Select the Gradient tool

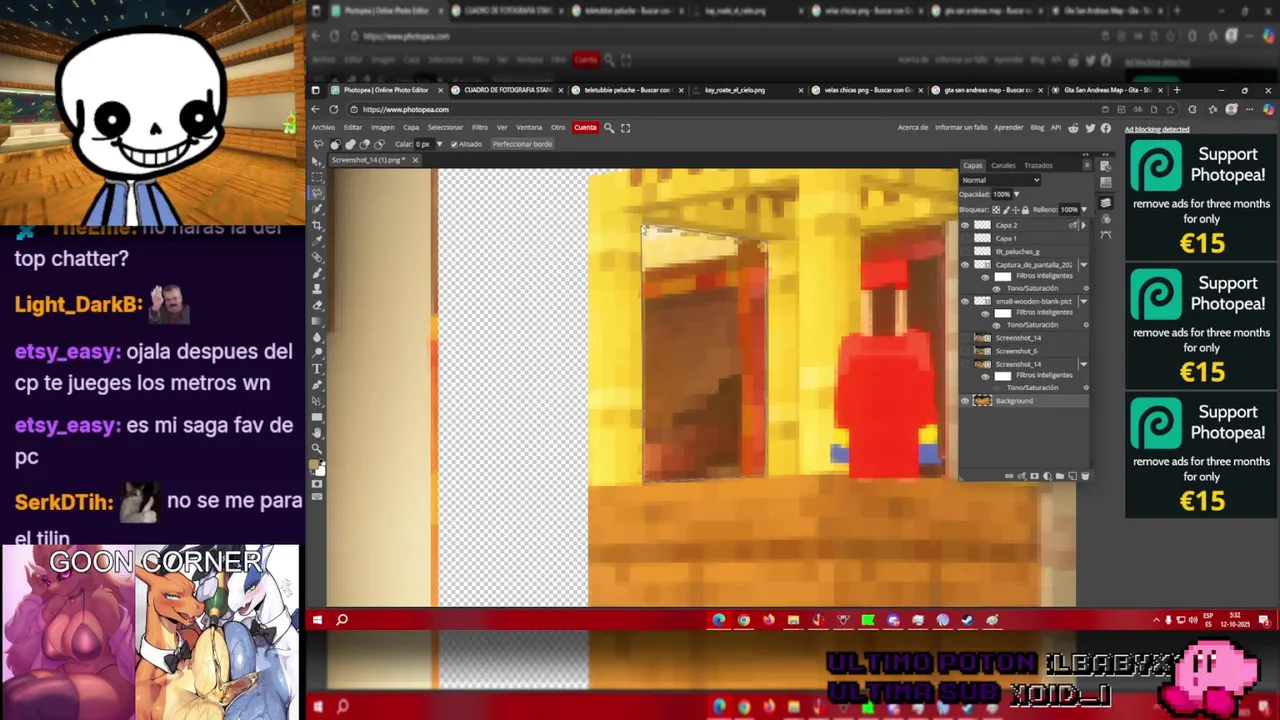tap(318, 320)
